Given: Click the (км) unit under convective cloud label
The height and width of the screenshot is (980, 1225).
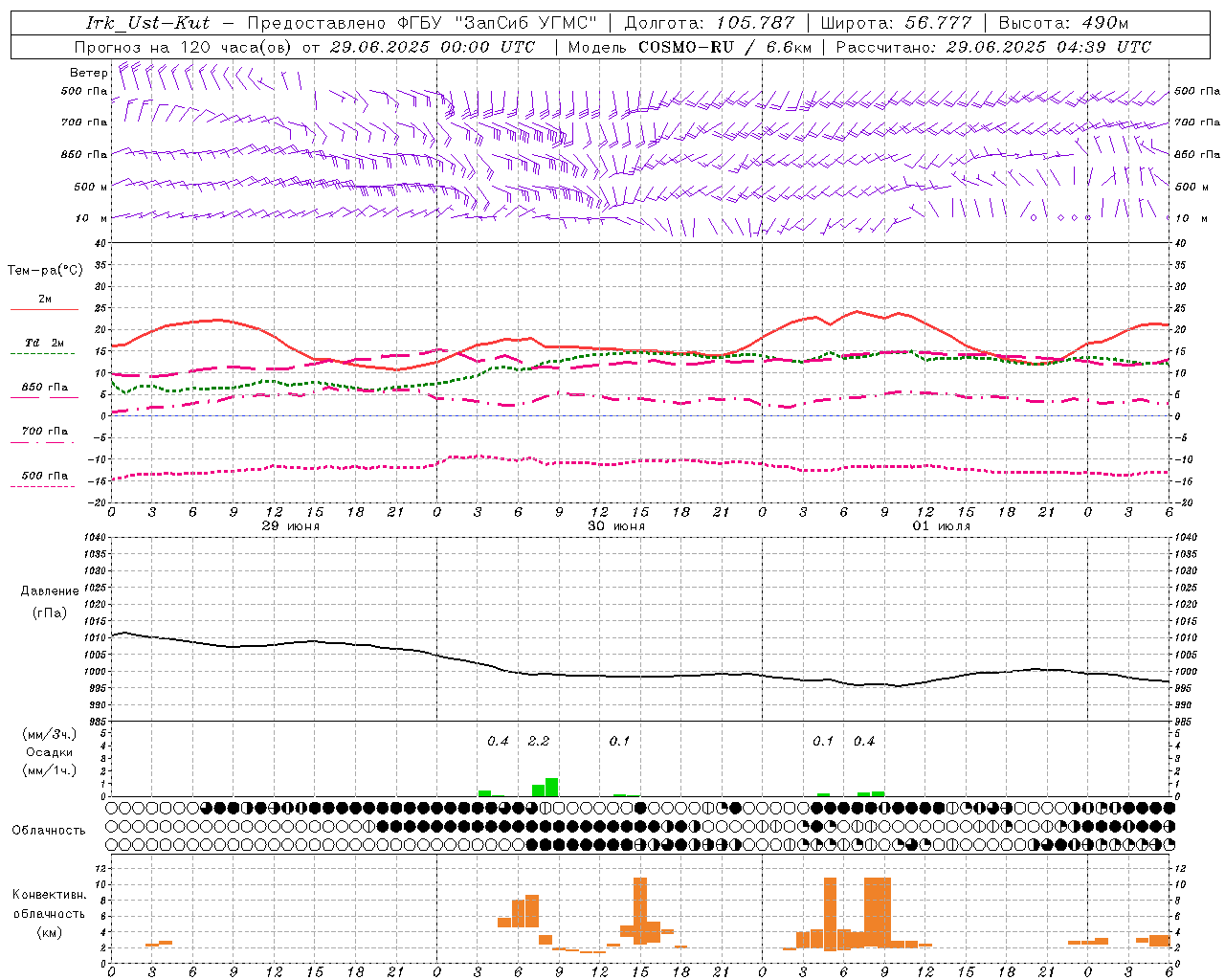Looking at the screenshot, I should pos(50,932).
